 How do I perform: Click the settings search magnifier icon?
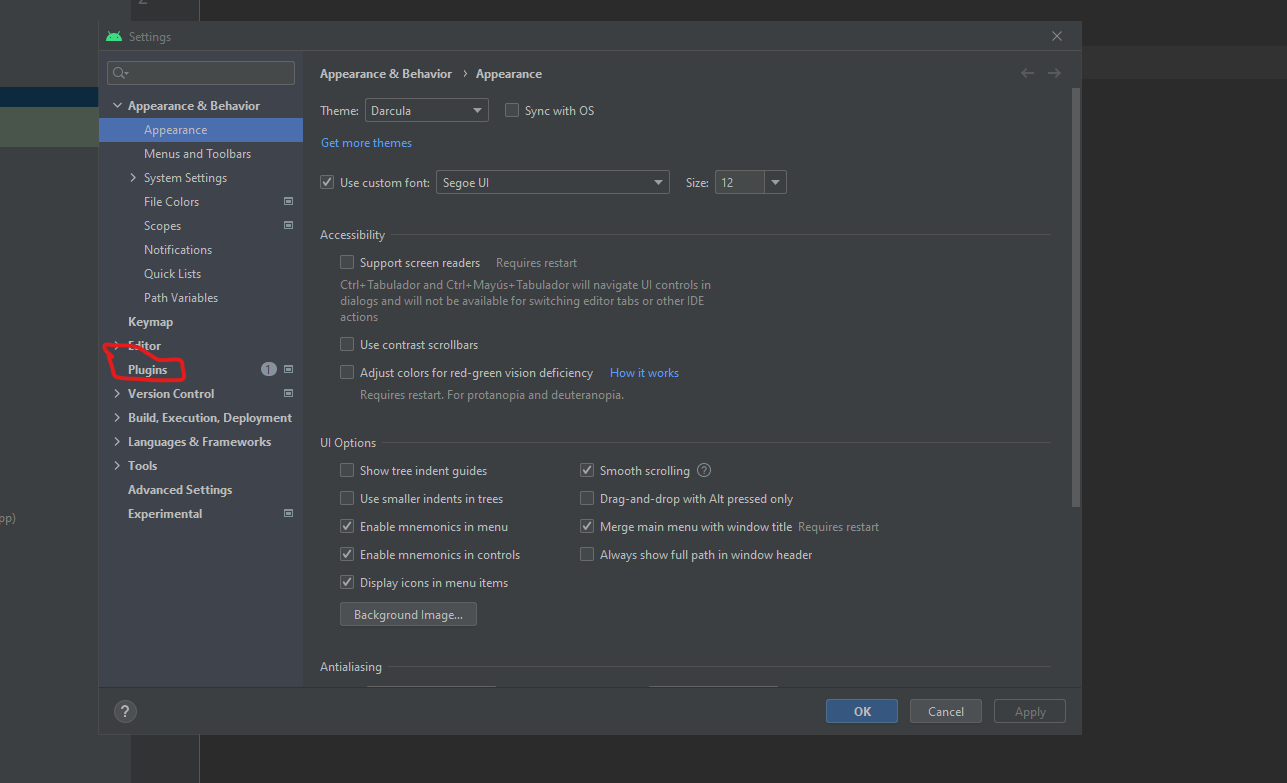click(x=120, y=73)
